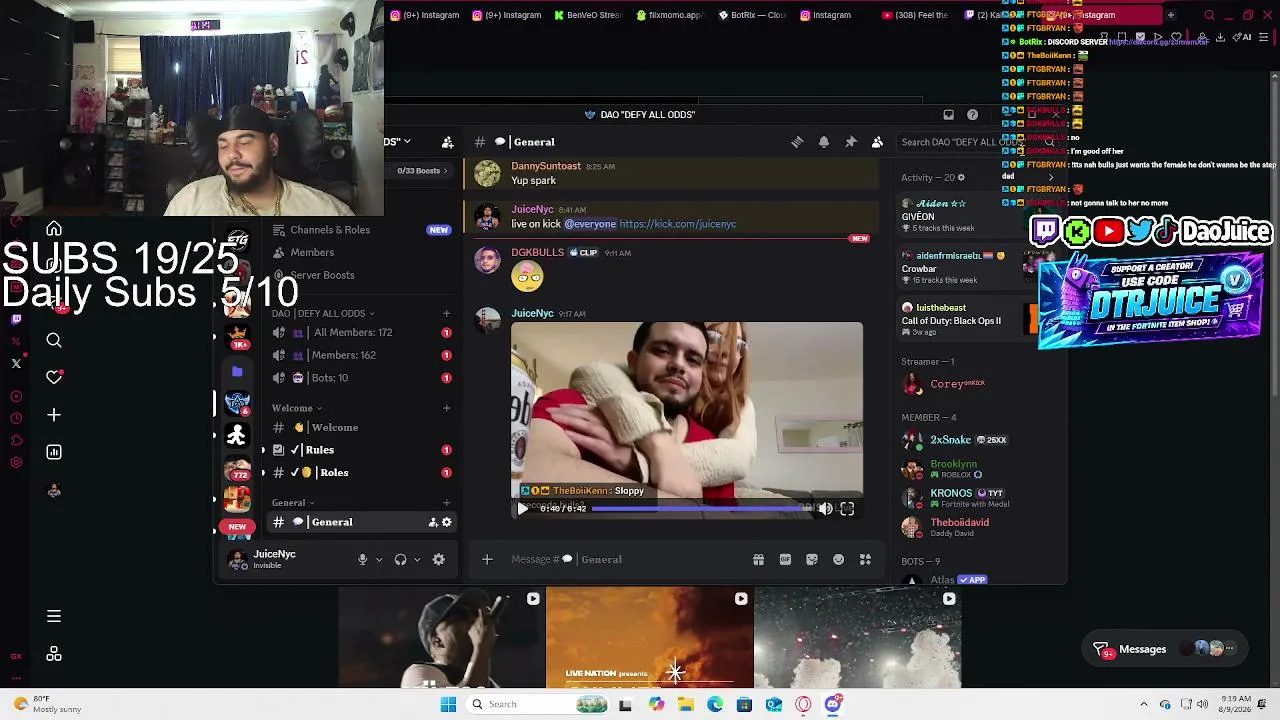Open the Rules channel
This screenshot has height=720, width=1280.
coord(360,450)
